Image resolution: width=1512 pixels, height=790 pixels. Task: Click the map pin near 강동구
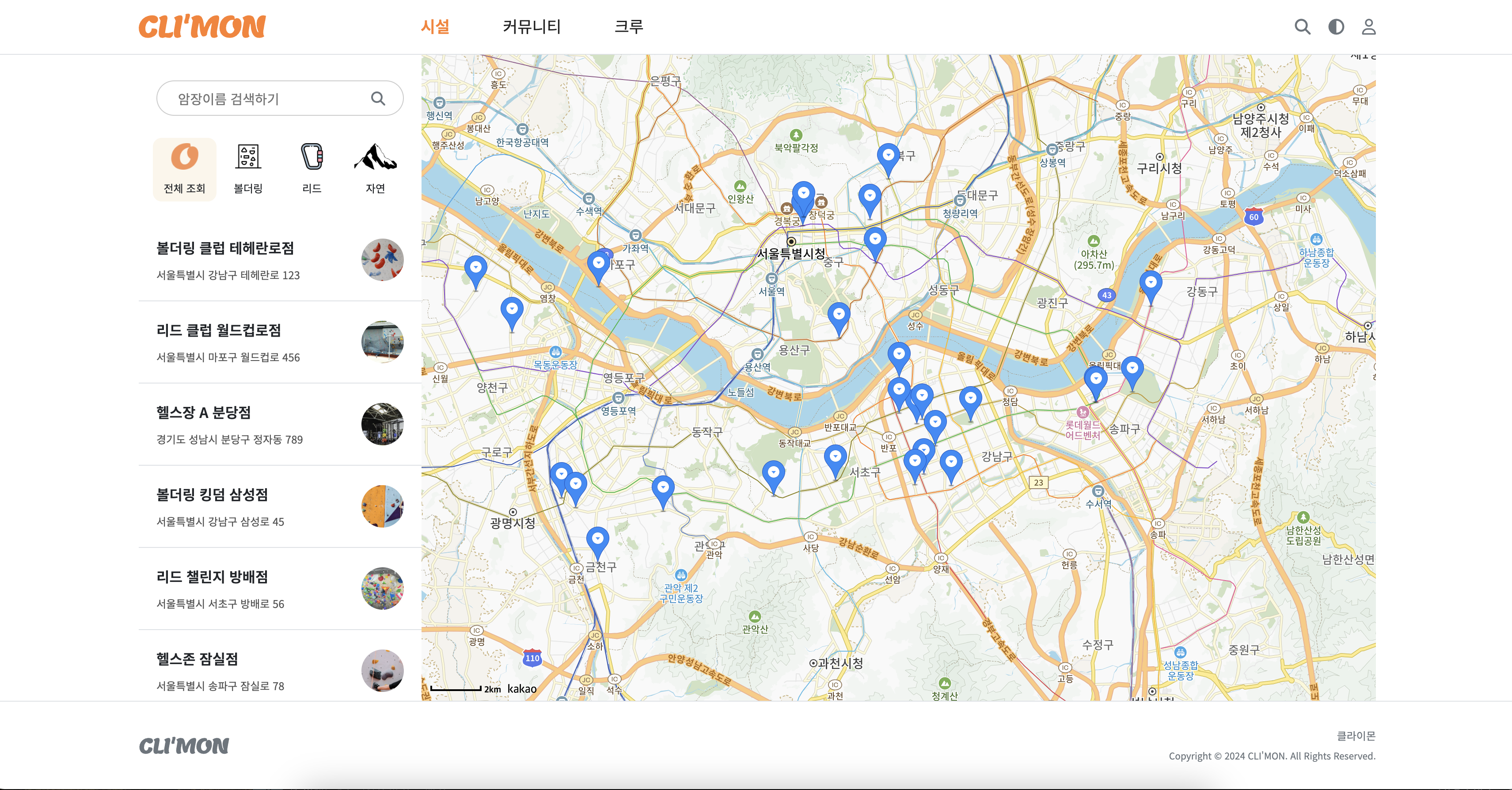(x=1151, y=287)
